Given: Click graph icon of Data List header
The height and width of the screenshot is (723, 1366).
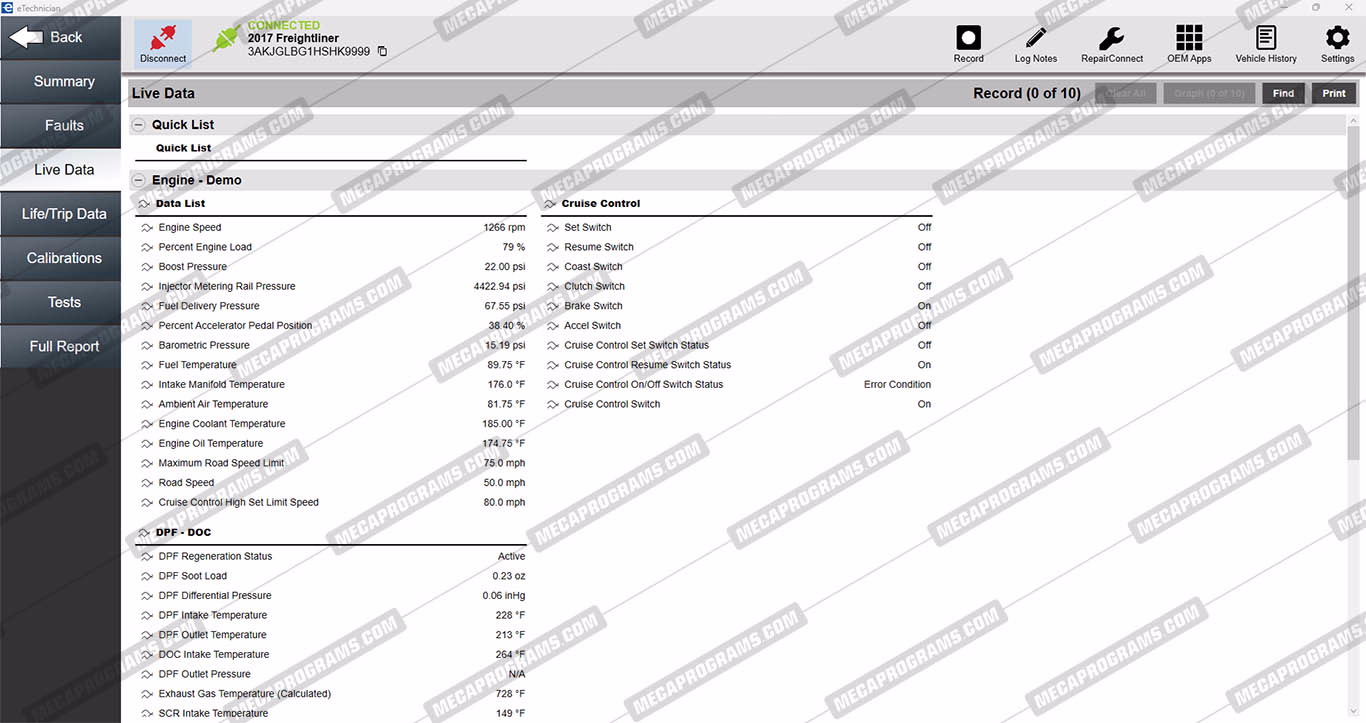Looking at the screenshot, I should tap(144, 203).
